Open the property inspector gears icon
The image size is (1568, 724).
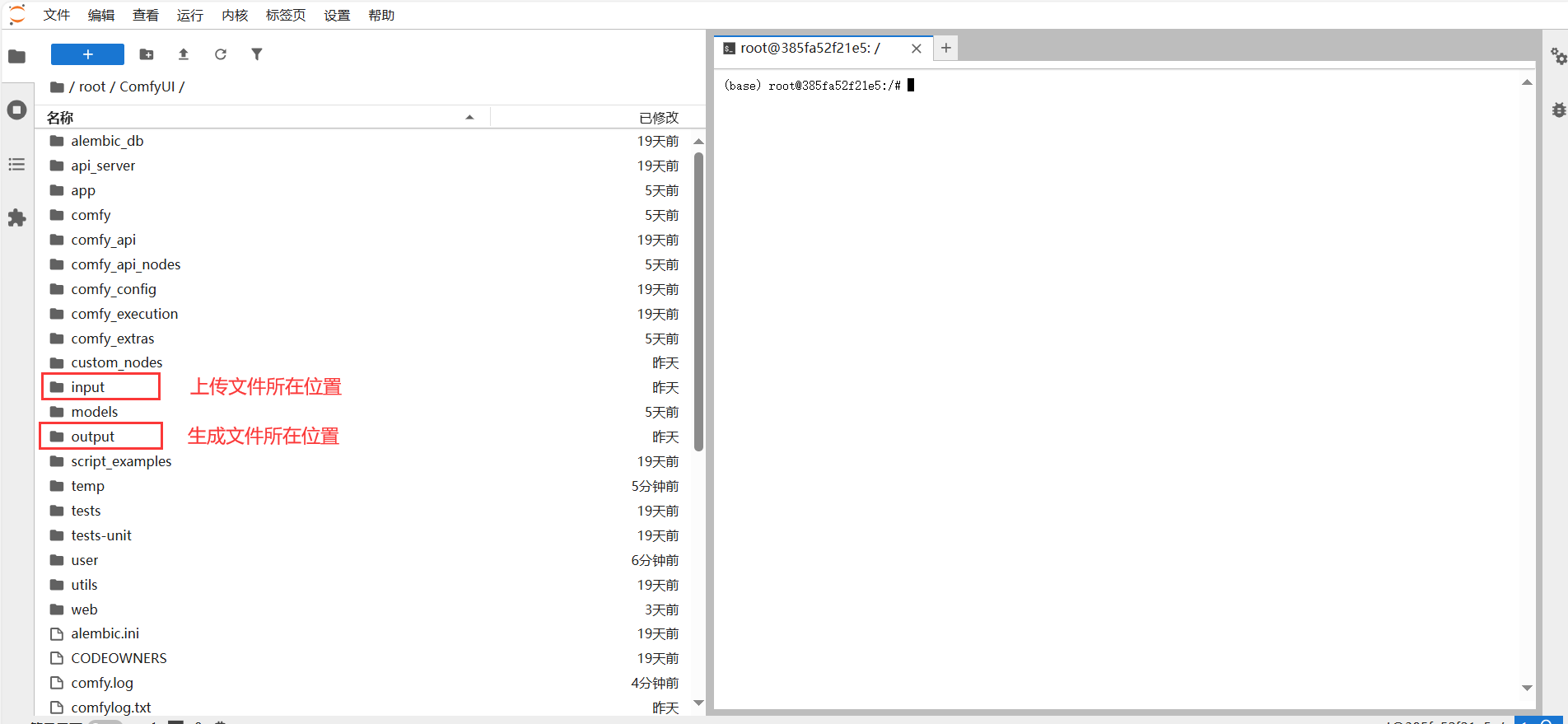[x=1558, y=56]
